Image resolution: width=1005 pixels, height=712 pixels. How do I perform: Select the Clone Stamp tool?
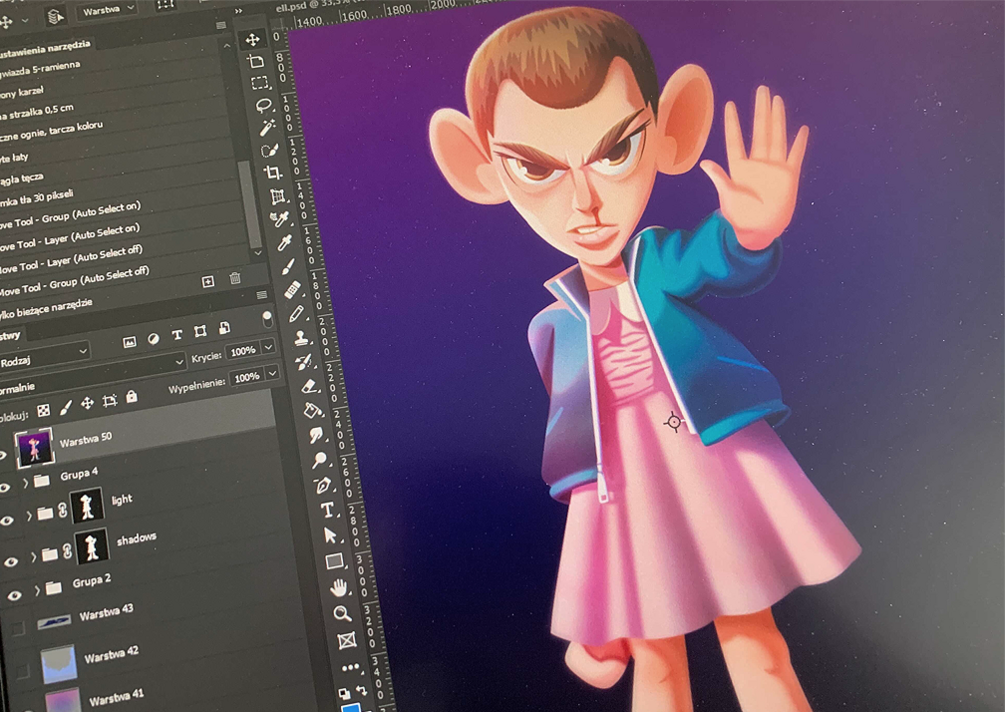(301, 337)
